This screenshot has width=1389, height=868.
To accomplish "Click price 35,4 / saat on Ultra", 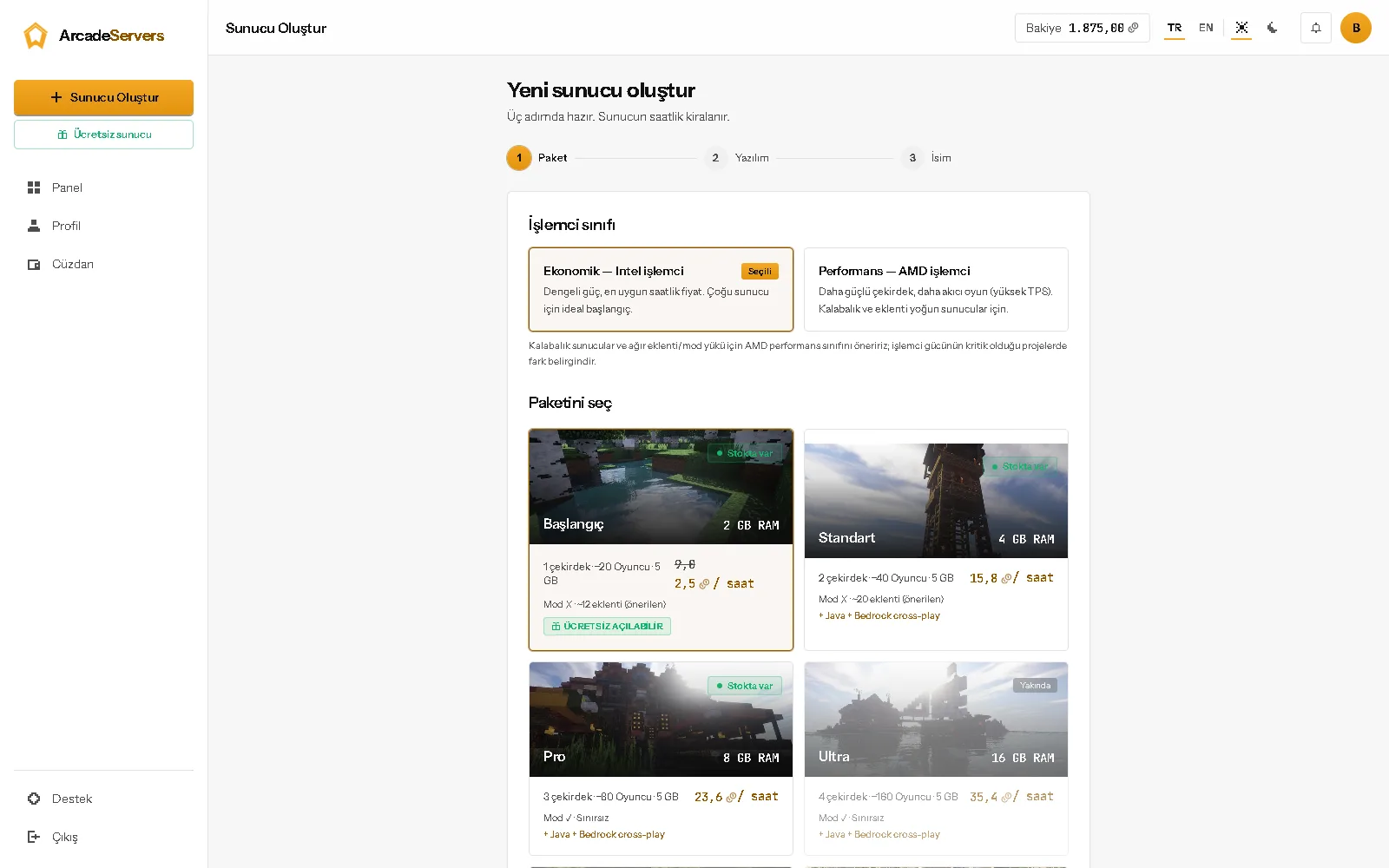I will click(x=1011, y=797).
